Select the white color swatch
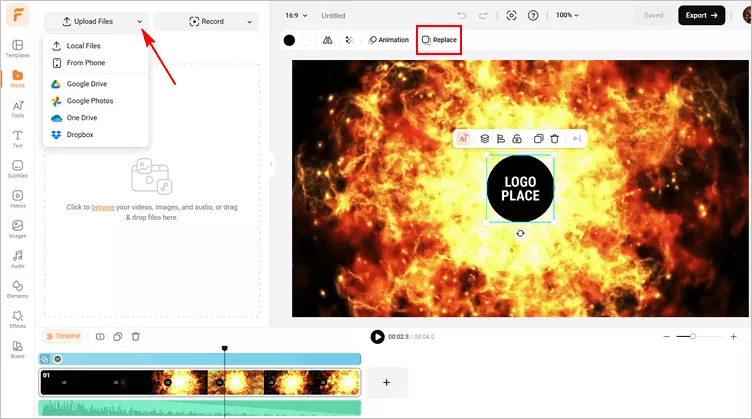Viewport: 752px width, 419px height. [306, 40]
